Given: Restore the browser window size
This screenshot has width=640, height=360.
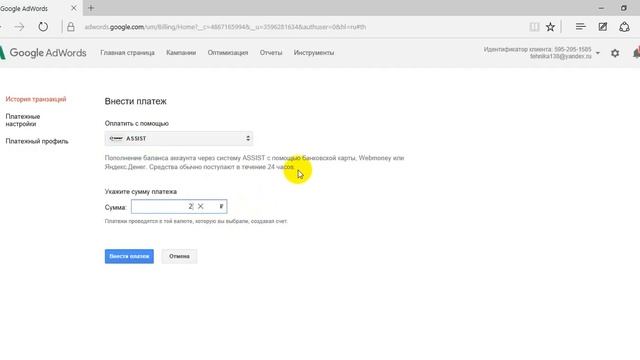Looking at the screenshot, I should coord(624,8).
